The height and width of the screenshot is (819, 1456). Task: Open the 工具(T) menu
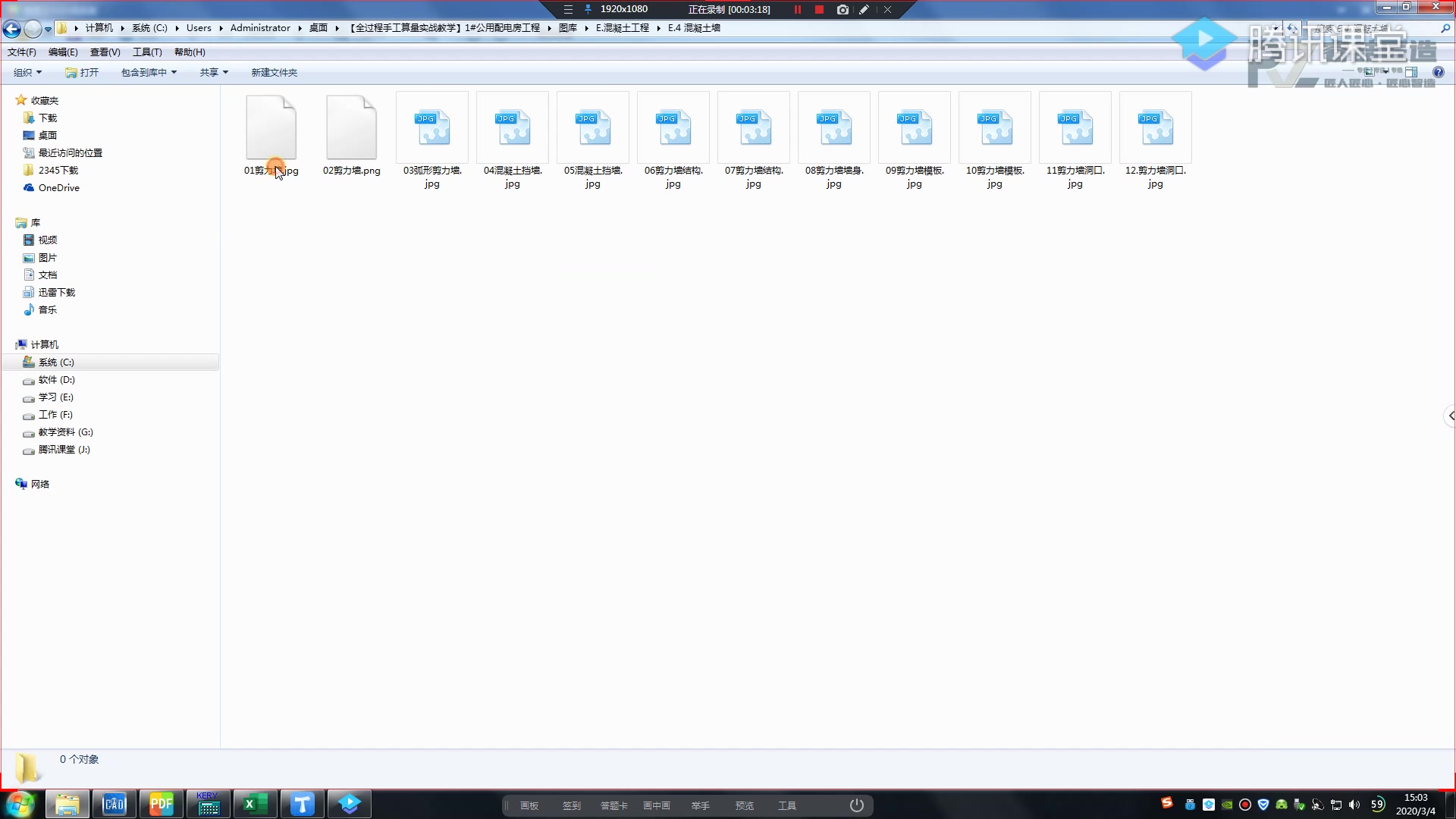click(147, 52)
